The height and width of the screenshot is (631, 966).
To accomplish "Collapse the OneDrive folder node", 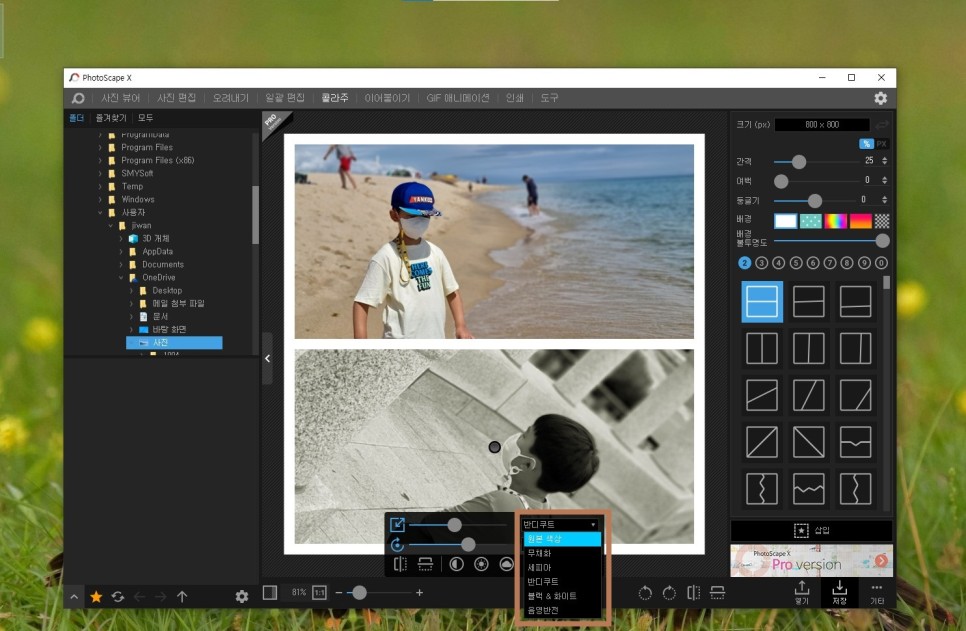I will 121,277.
